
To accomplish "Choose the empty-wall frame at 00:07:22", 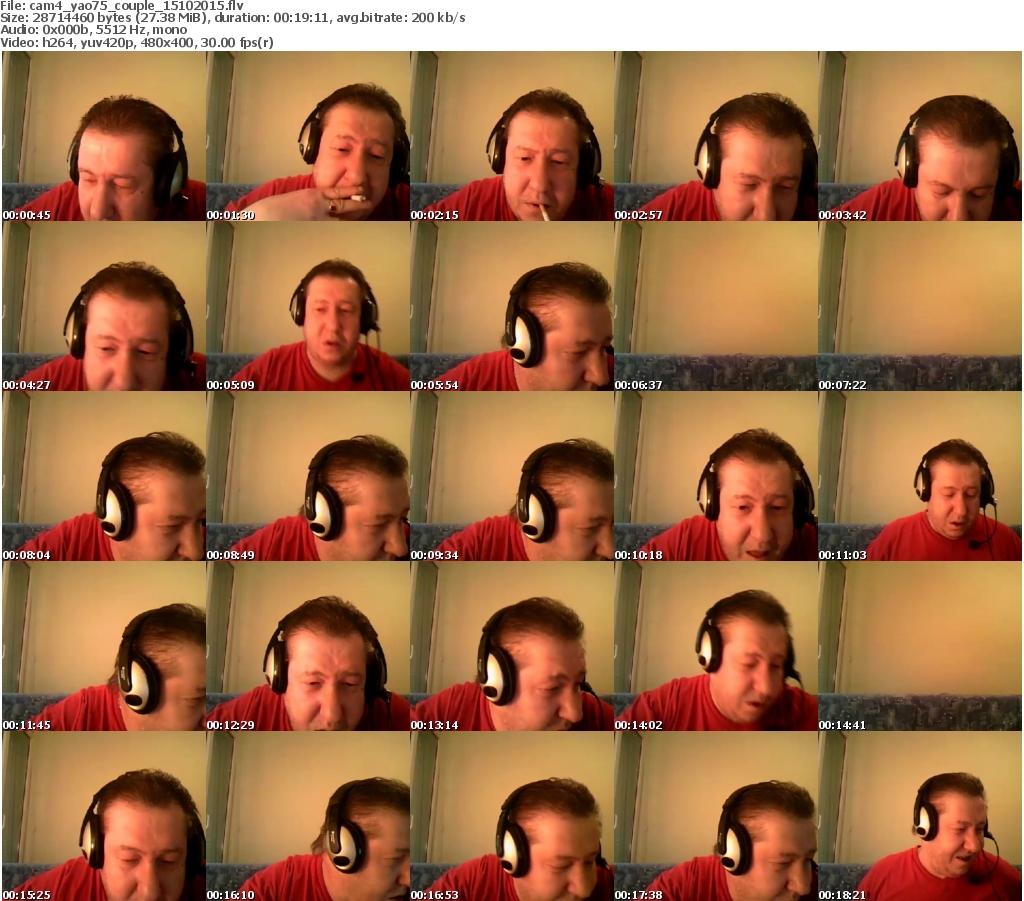I will [x=920, y=306].
